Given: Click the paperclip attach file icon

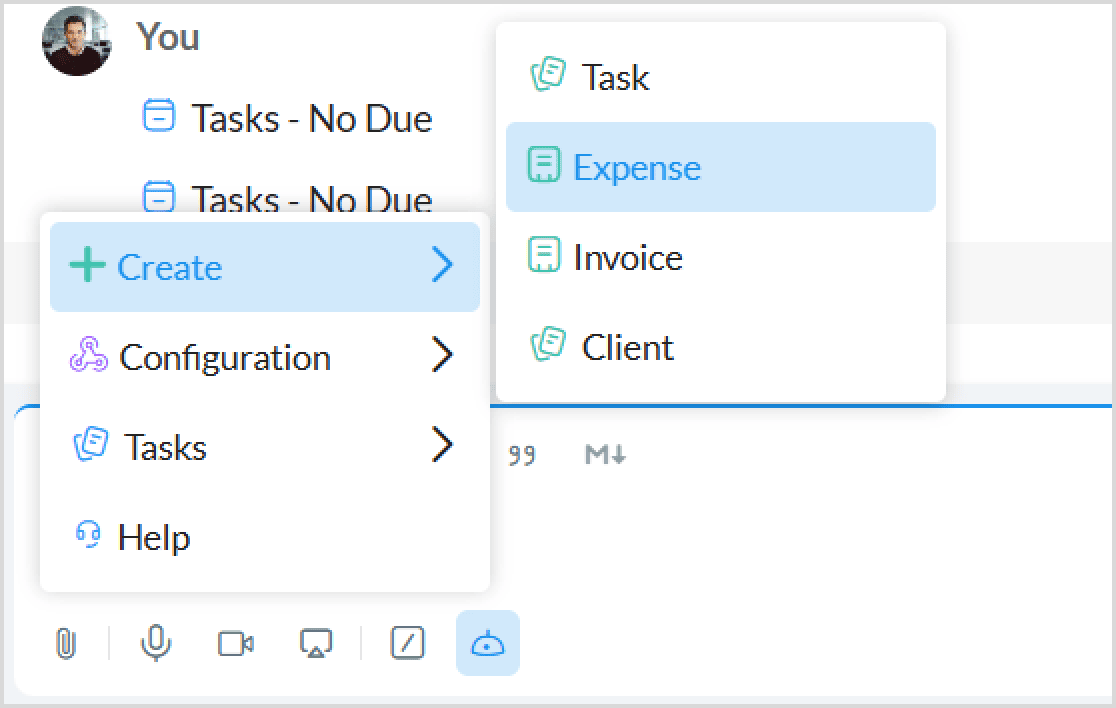Looking at the screenshot, I should coord(65,644).
